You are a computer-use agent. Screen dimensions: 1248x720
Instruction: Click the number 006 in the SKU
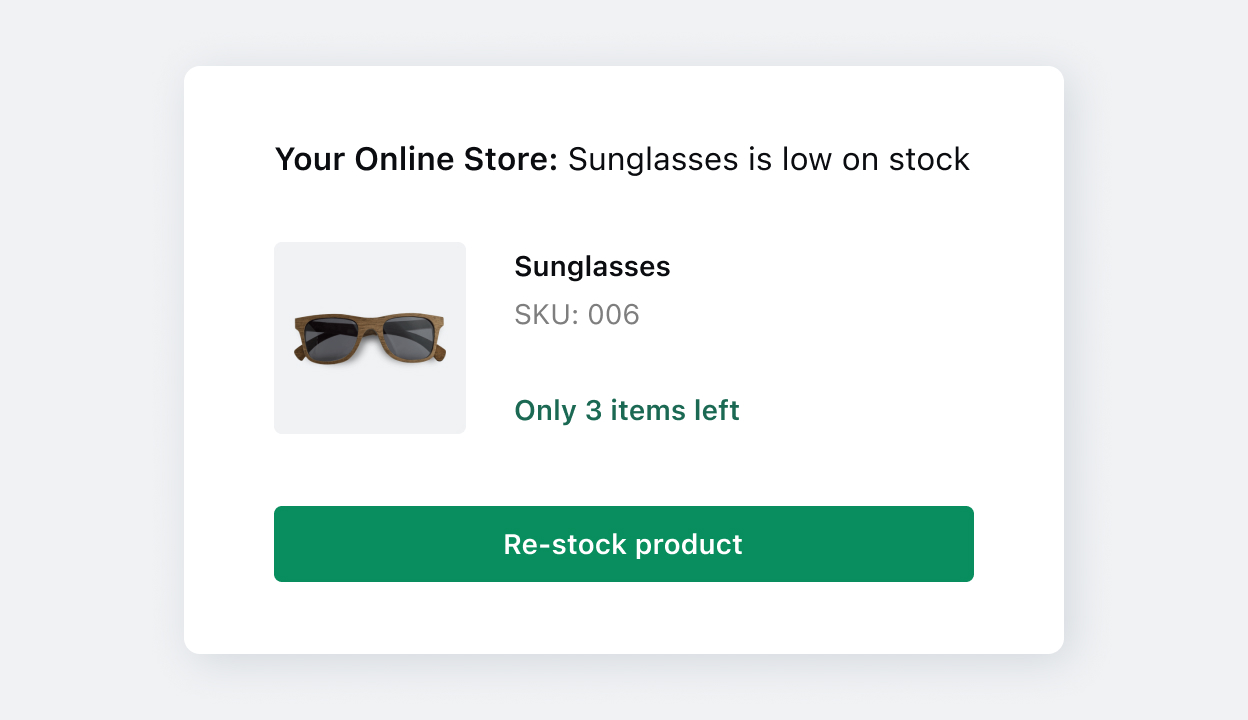tap(613, 315)
